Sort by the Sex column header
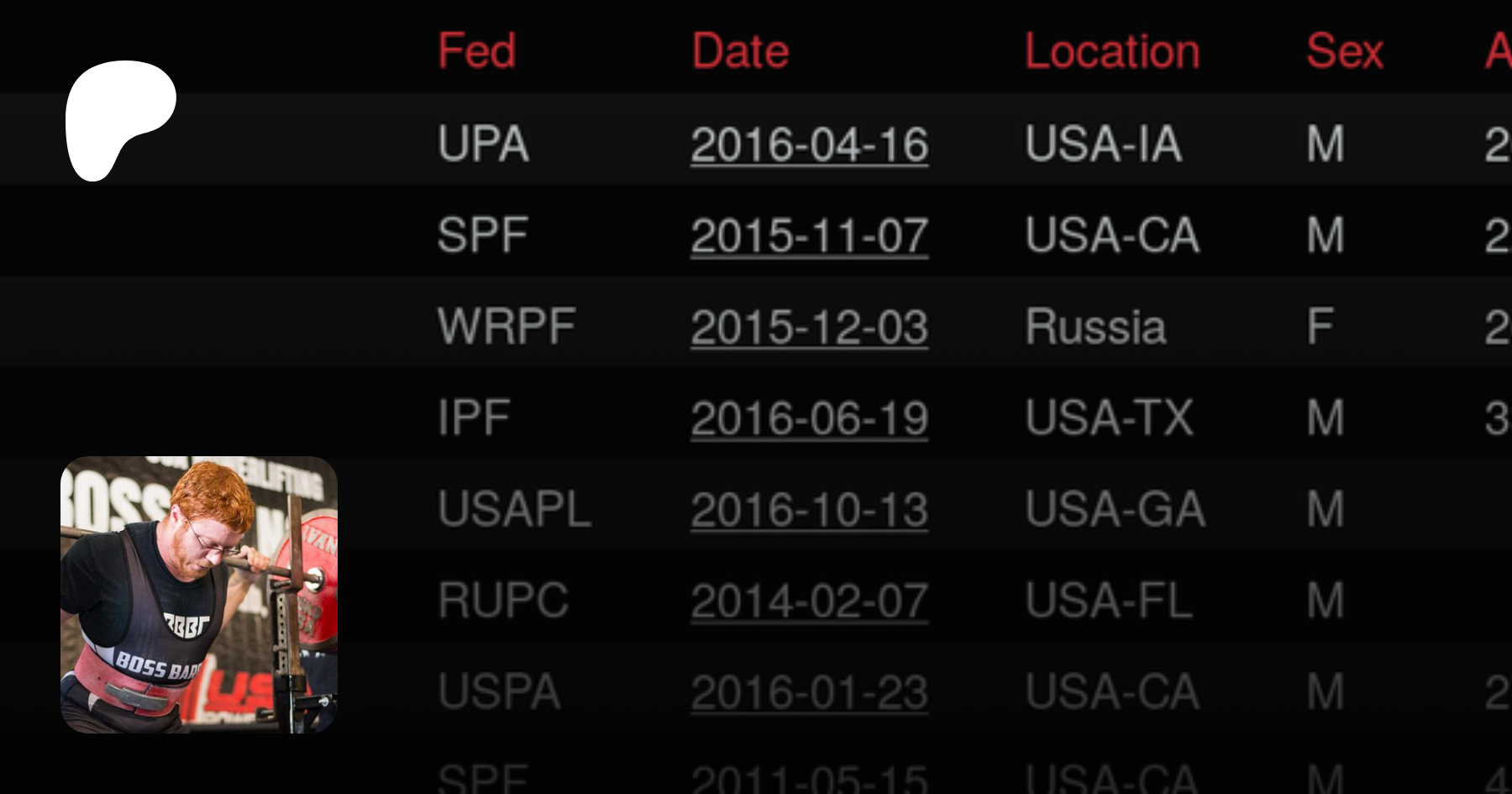Viewport: 1512px width, 794px height. [1344, 51]
